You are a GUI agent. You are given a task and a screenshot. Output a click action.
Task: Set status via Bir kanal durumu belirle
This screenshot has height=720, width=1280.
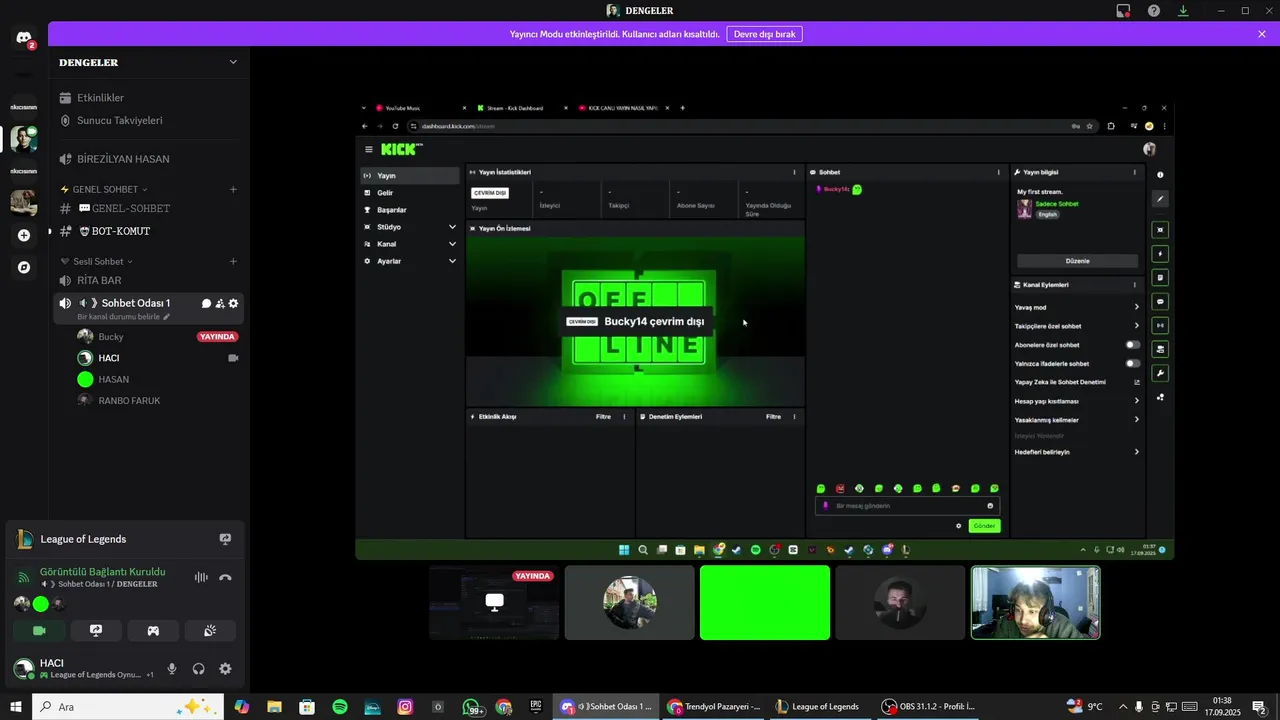point(123,316)
